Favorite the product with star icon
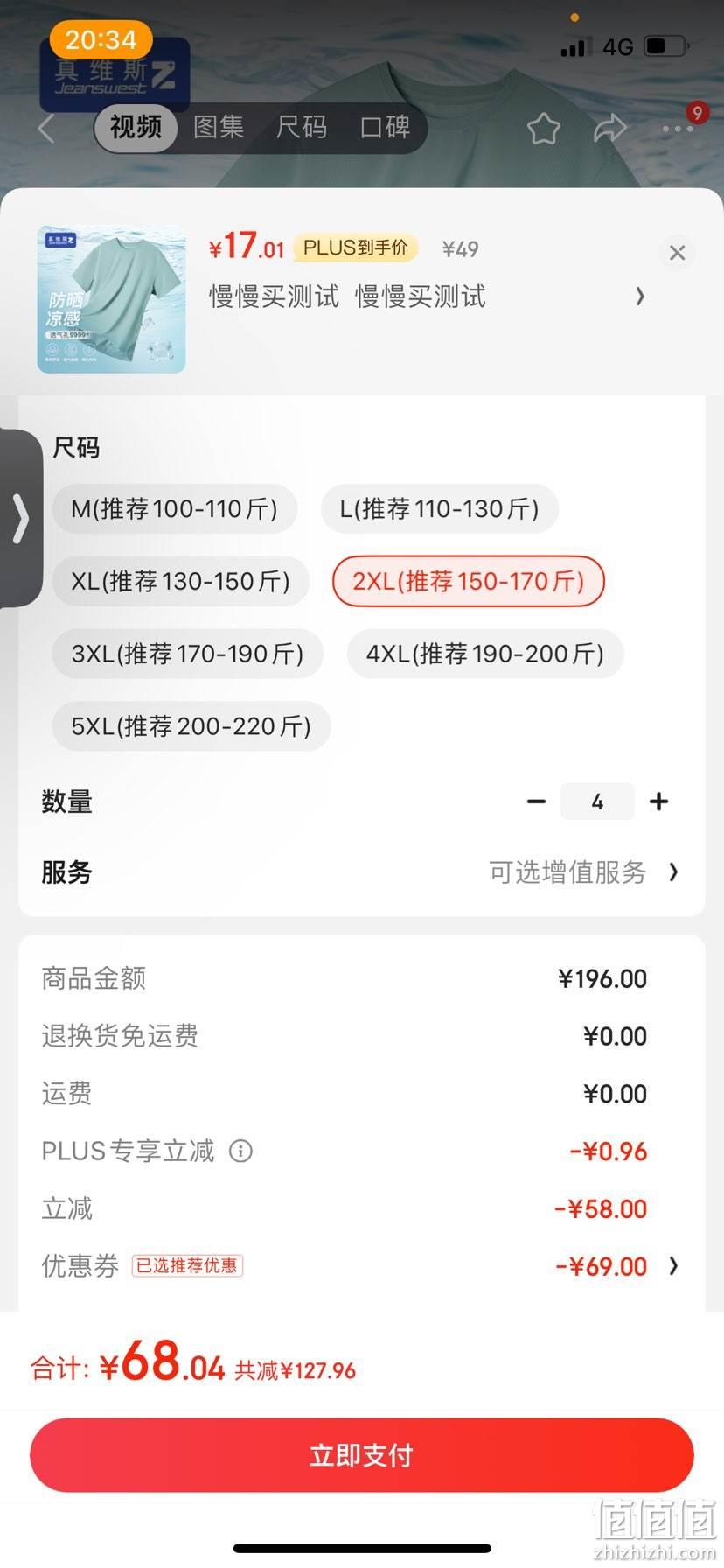 coord(543,129)
